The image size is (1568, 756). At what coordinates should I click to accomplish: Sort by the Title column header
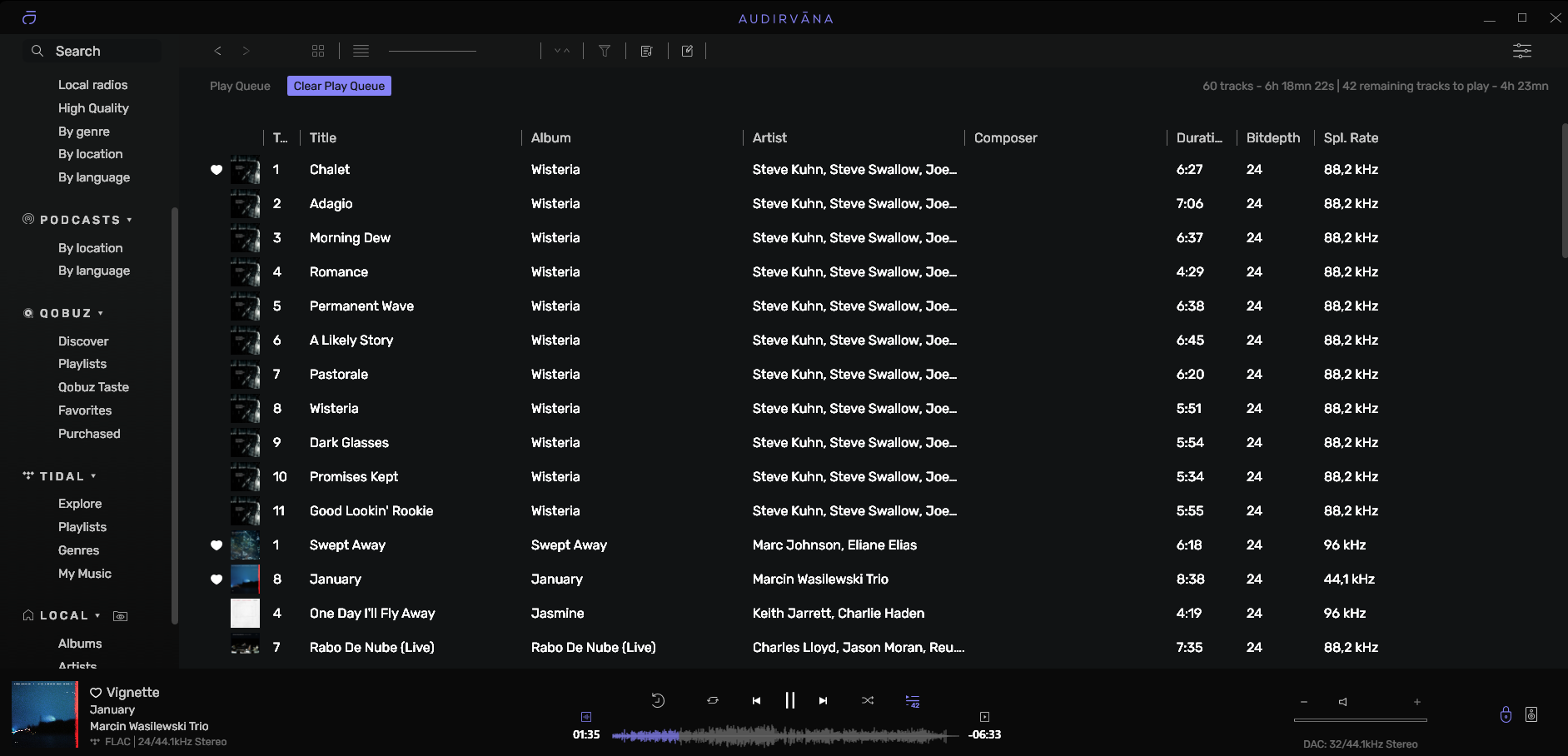click(323, 138)
